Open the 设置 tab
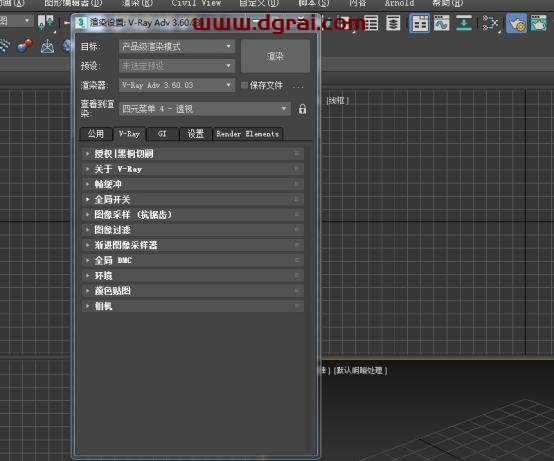The image size is (554, 461). pyautogui.click(x=195, y=134)
